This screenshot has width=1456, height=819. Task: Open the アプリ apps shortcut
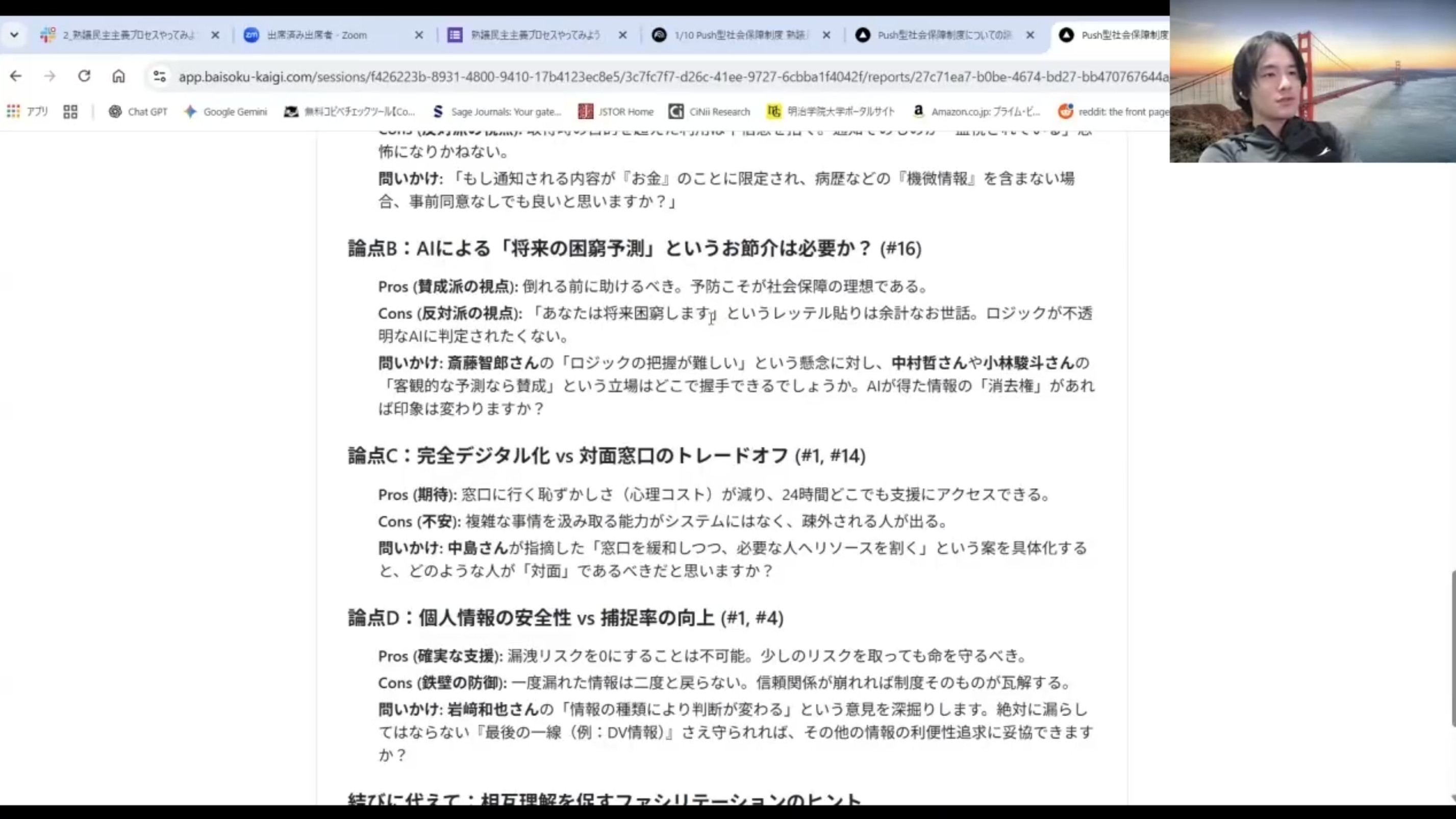[x=27, y=112]
